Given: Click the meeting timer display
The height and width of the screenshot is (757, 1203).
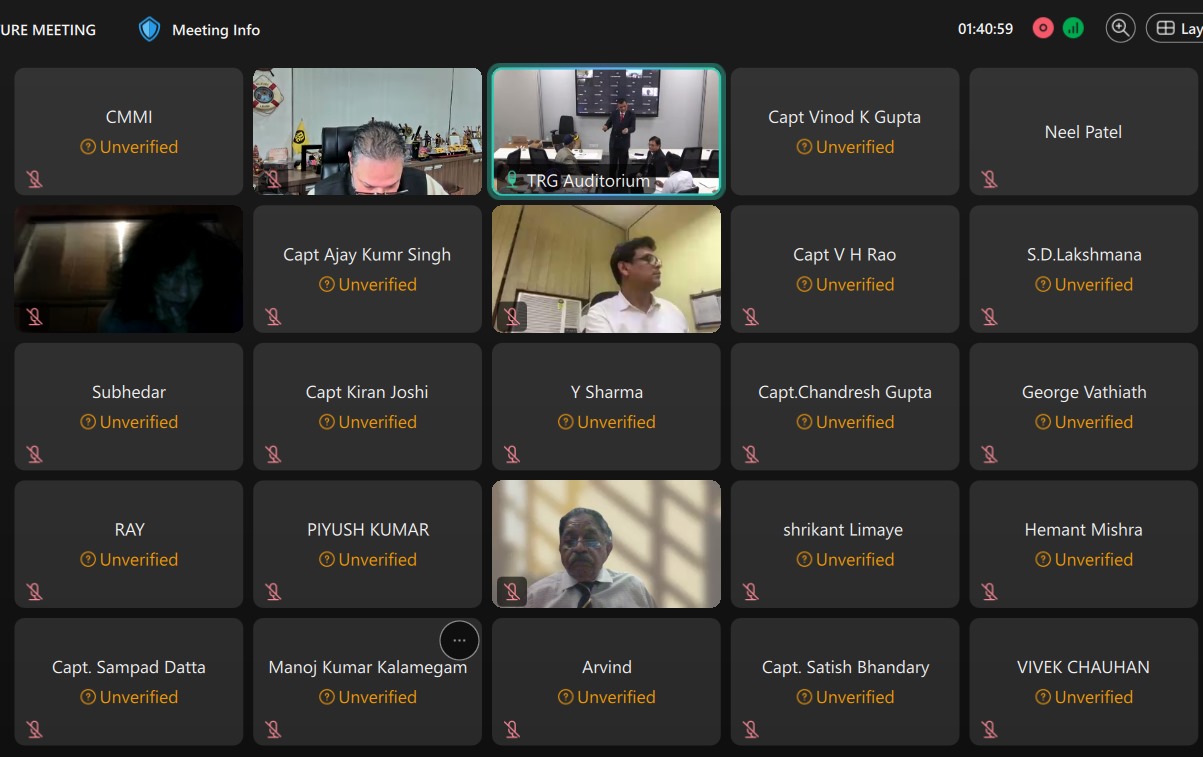Looking at the screenshot, I should [x=985, y=29].
